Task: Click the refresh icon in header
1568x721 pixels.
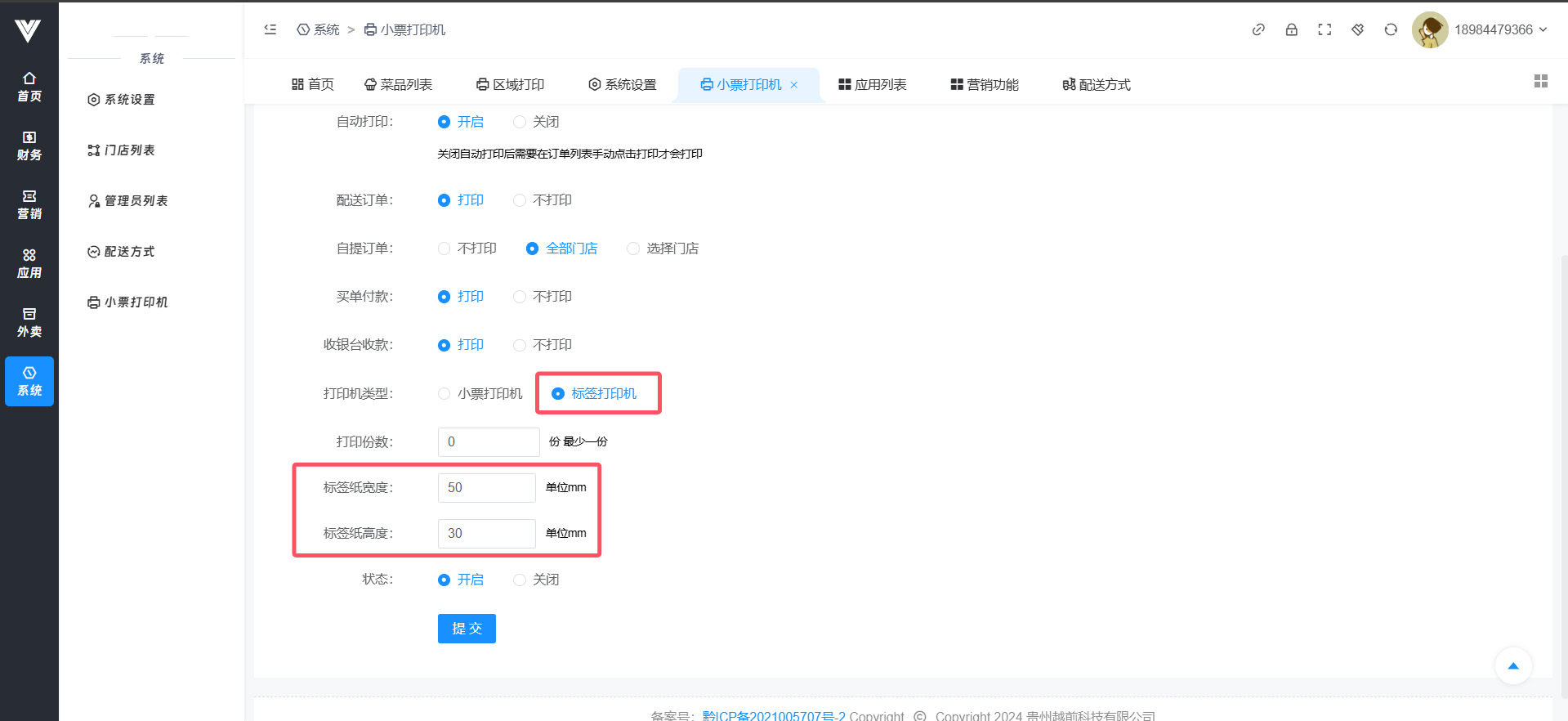Action: (x=1391, y=29)
